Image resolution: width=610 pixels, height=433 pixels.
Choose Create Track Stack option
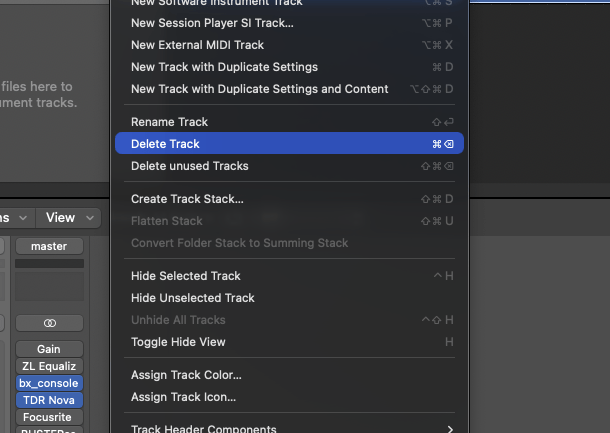[289, 199]
